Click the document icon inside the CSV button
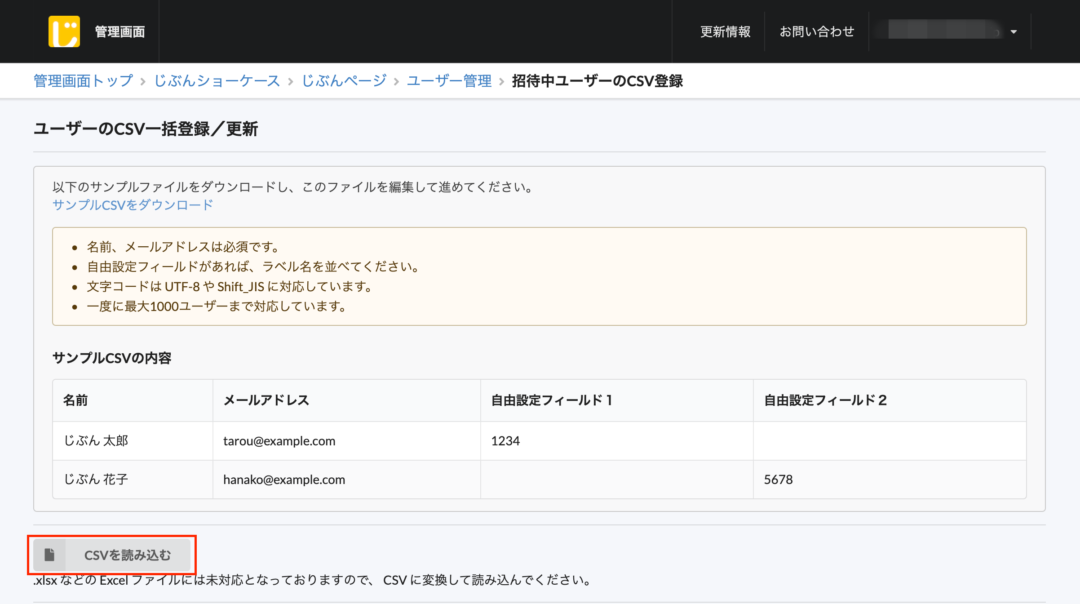The height and width of the screenshot is (604, 1080). coord(51,555)
